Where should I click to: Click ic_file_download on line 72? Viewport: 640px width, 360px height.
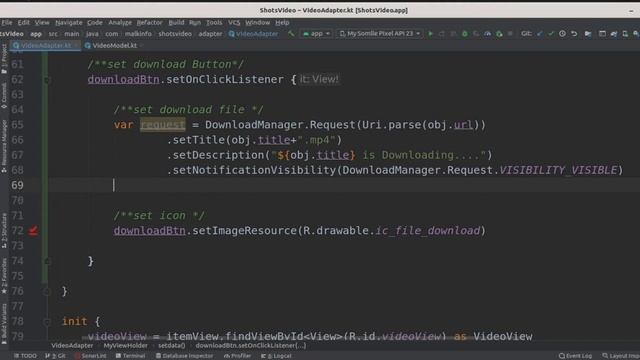point(428,231)
